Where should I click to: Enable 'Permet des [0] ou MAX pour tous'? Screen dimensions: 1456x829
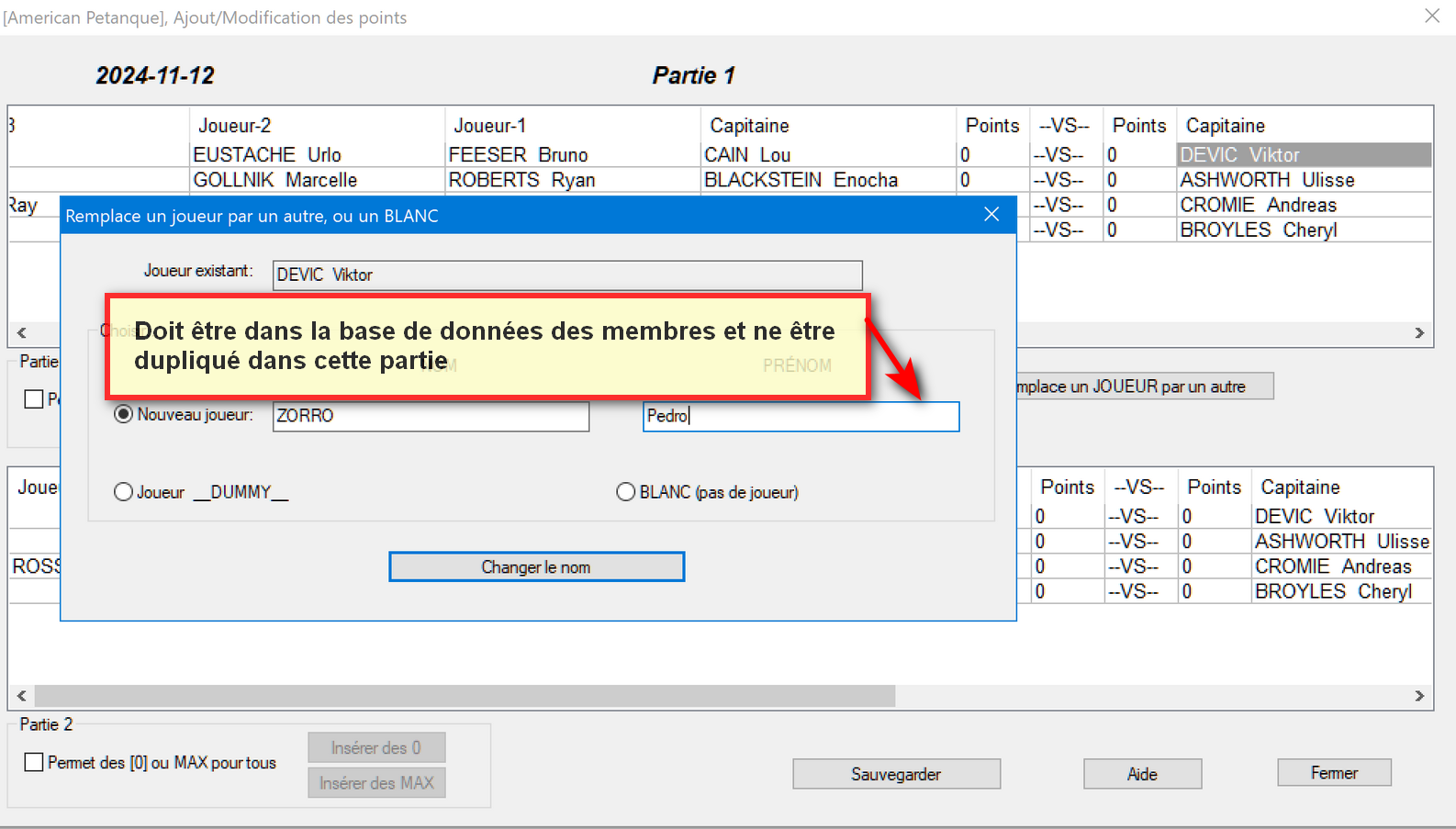pos(35,763)
